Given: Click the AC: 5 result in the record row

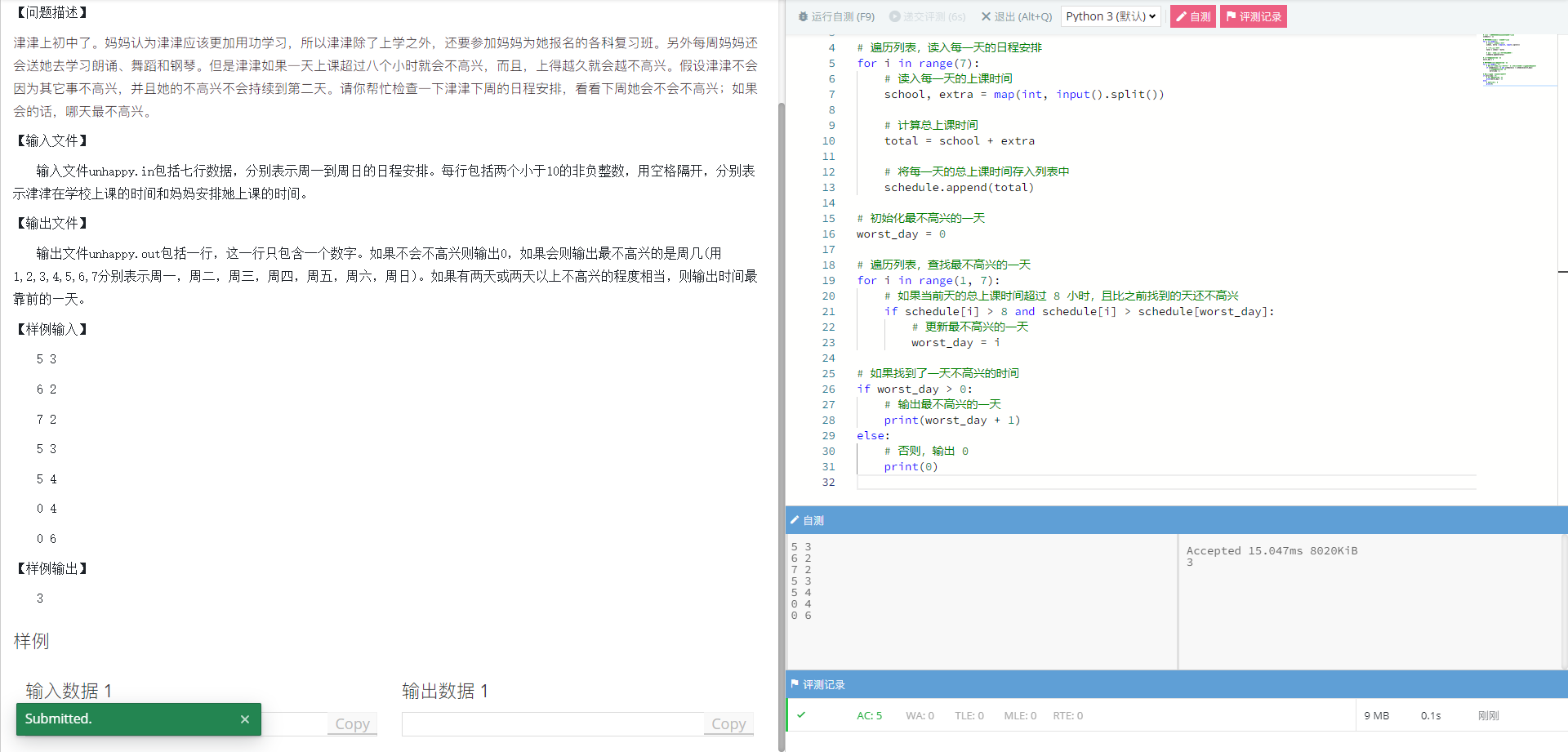Looking at the screenshot, I should pos(869,715).
